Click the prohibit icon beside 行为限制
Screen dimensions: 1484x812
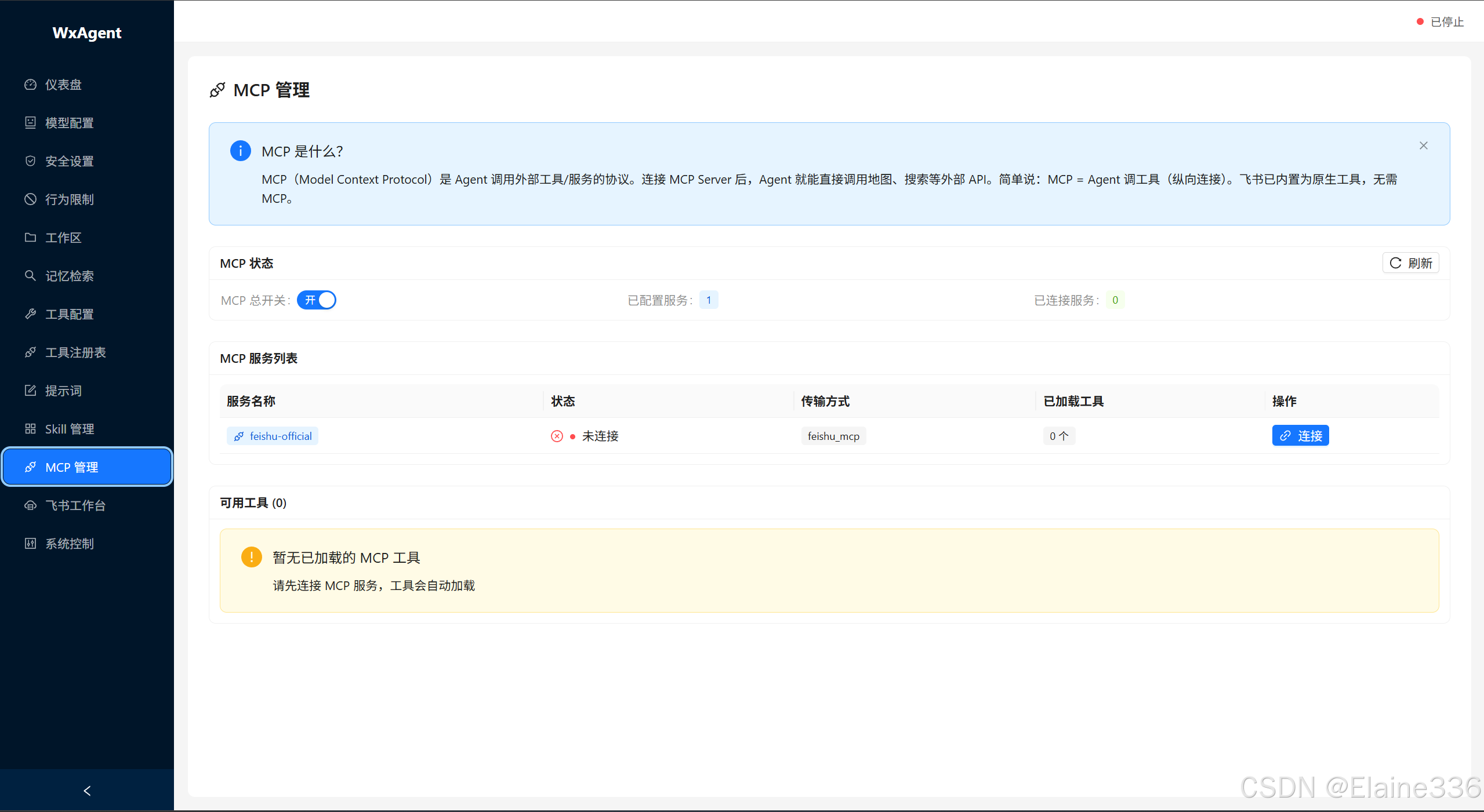30,199
